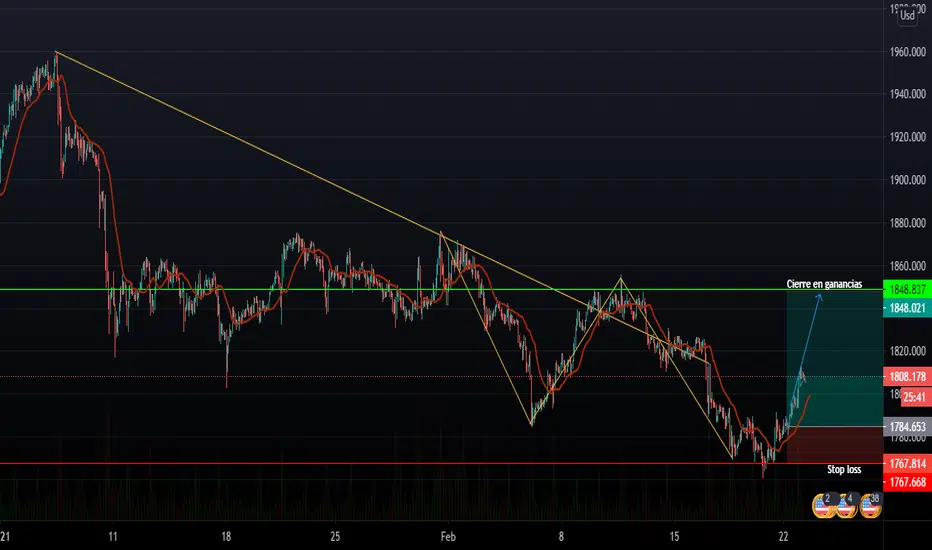Viewport: 932px width, 550px height.
Task: Click the '15' date label on time axis
Action: pyautogui.click(x=674, y=536)
